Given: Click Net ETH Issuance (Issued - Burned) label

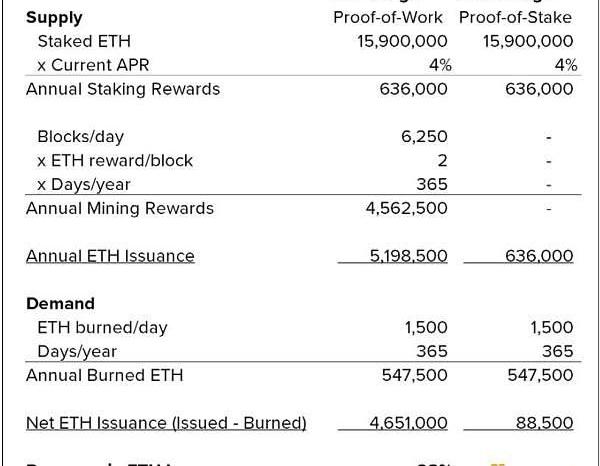Looking at the screenshot, I should coord(166,423).
